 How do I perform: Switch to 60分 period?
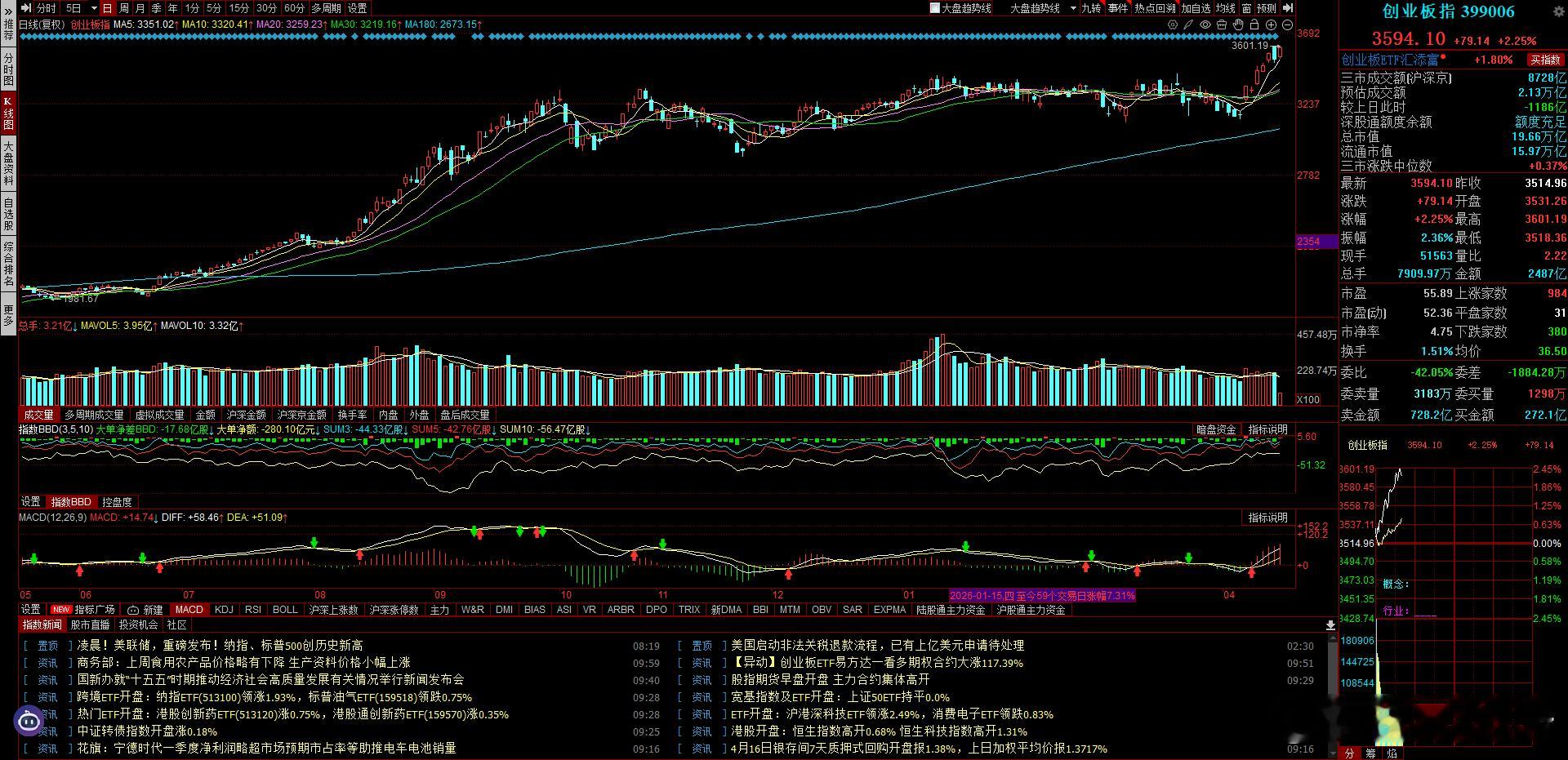(294, 8)
